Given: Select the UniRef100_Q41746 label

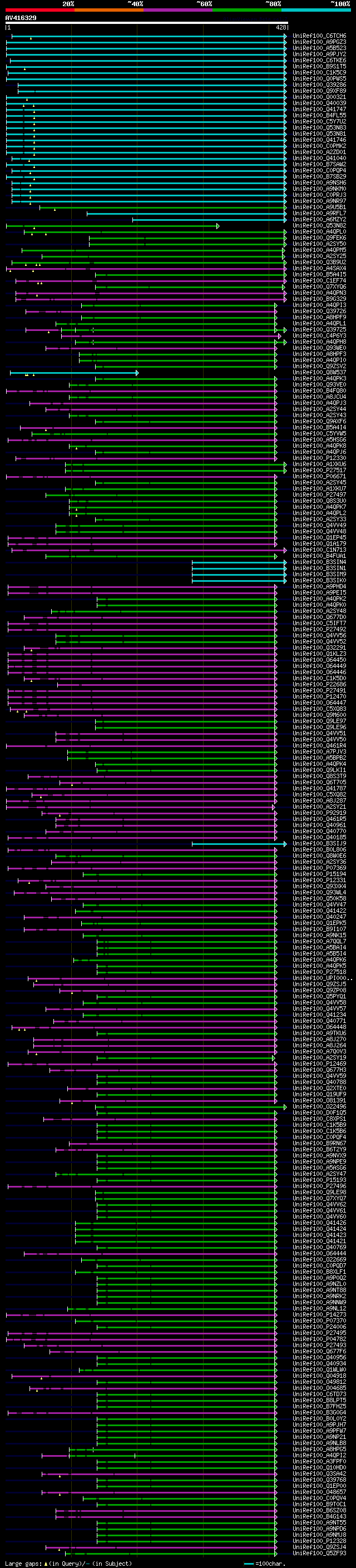Looking at the screenshot, I should click(x=319, y=140).
